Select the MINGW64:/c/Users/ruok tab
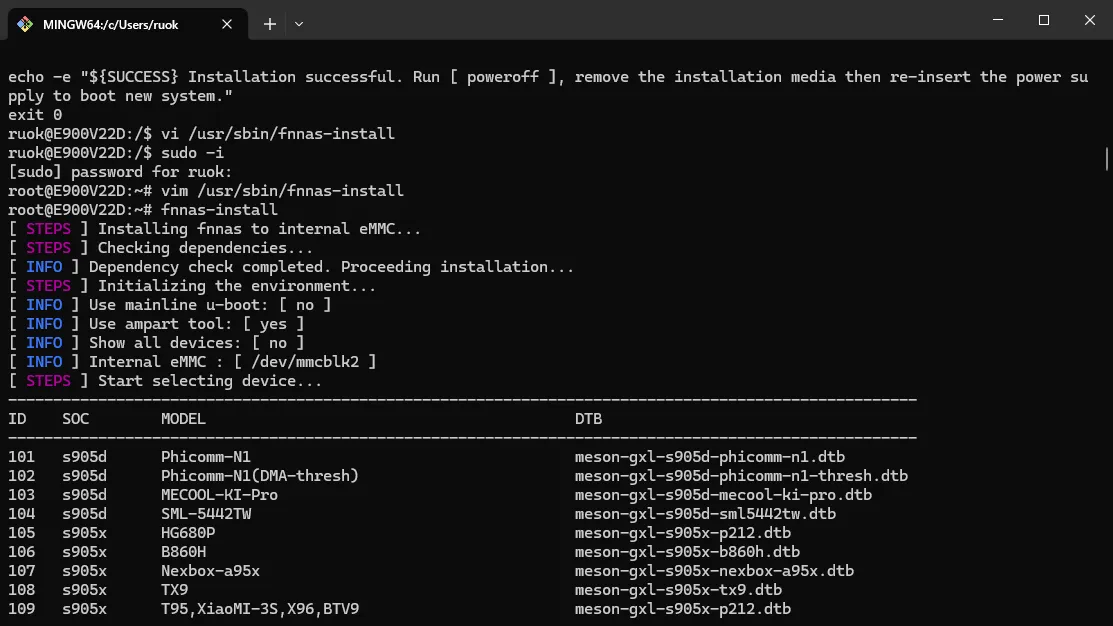 (110, 24)
